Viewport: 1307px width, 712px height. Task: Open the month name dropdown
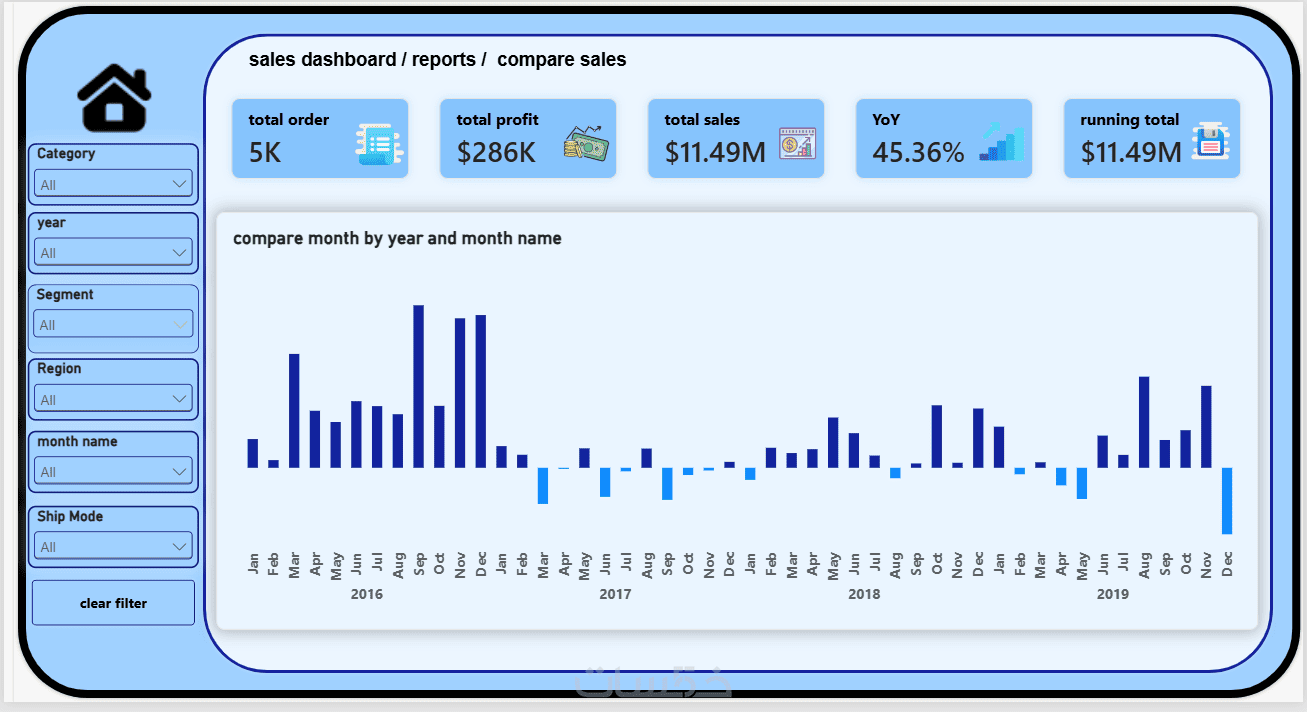113,471
